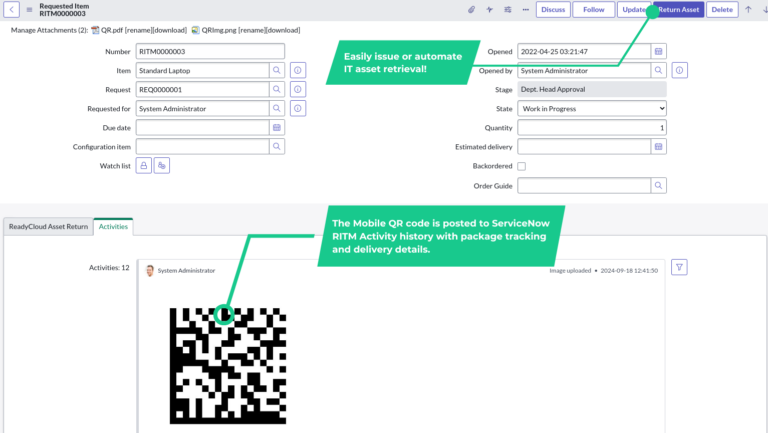Open the activity filter funnel icon
The height and width of the screenshot is (433, 768).
[679, 267]
